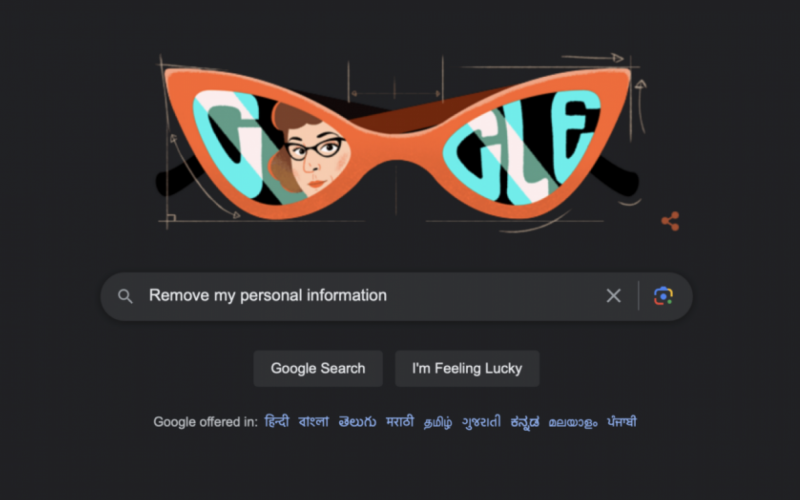
Task: Open Google Lens camera search
Action: click(663, 296)
